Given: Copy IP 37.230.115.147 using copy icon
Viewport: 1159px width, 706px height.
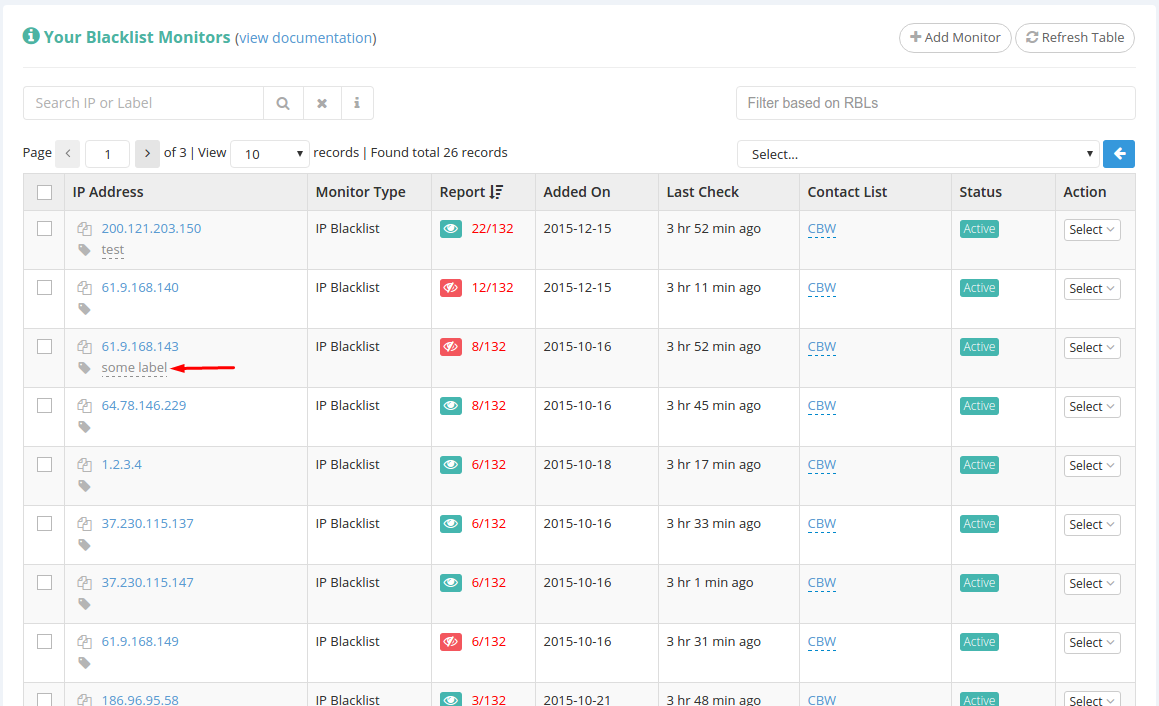Looking at the screenshot, I should tap(84, 583).
